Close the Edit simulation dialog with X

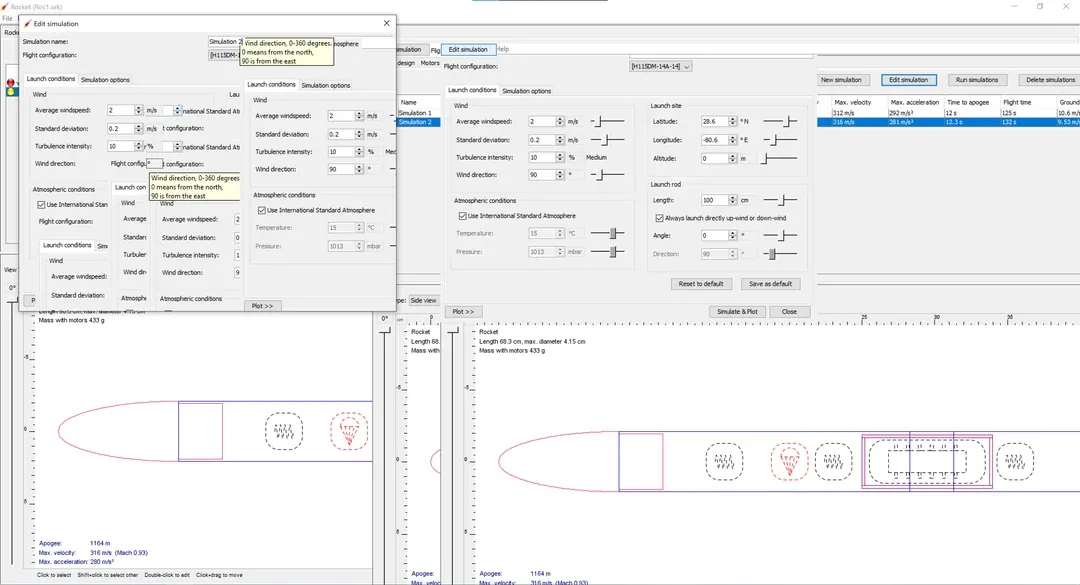[387, 23]
